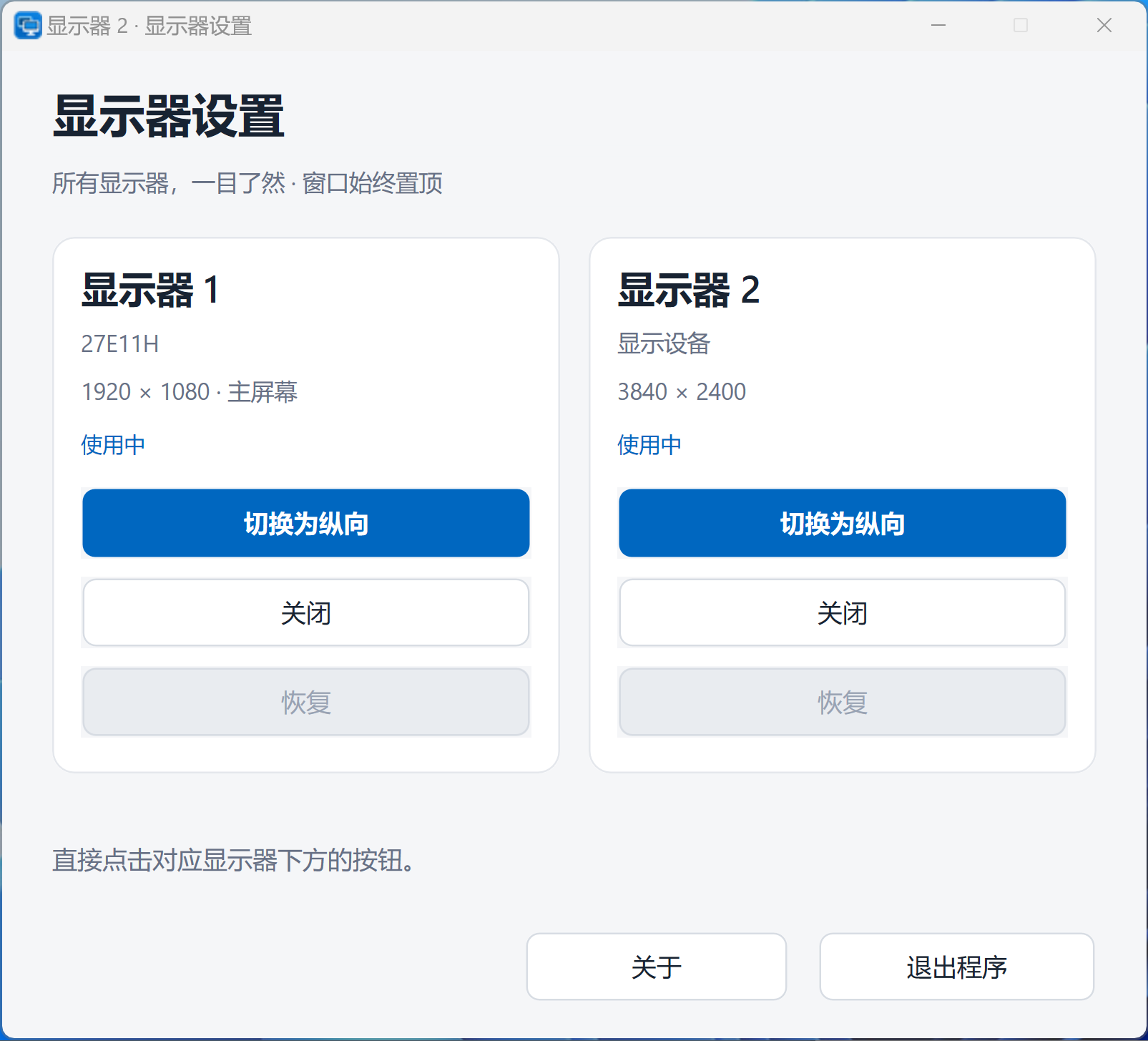The height and width of the screenshot is (1041, 1148).
Task: Click 退出程序 to exit the app
Action: pos(957,967)
